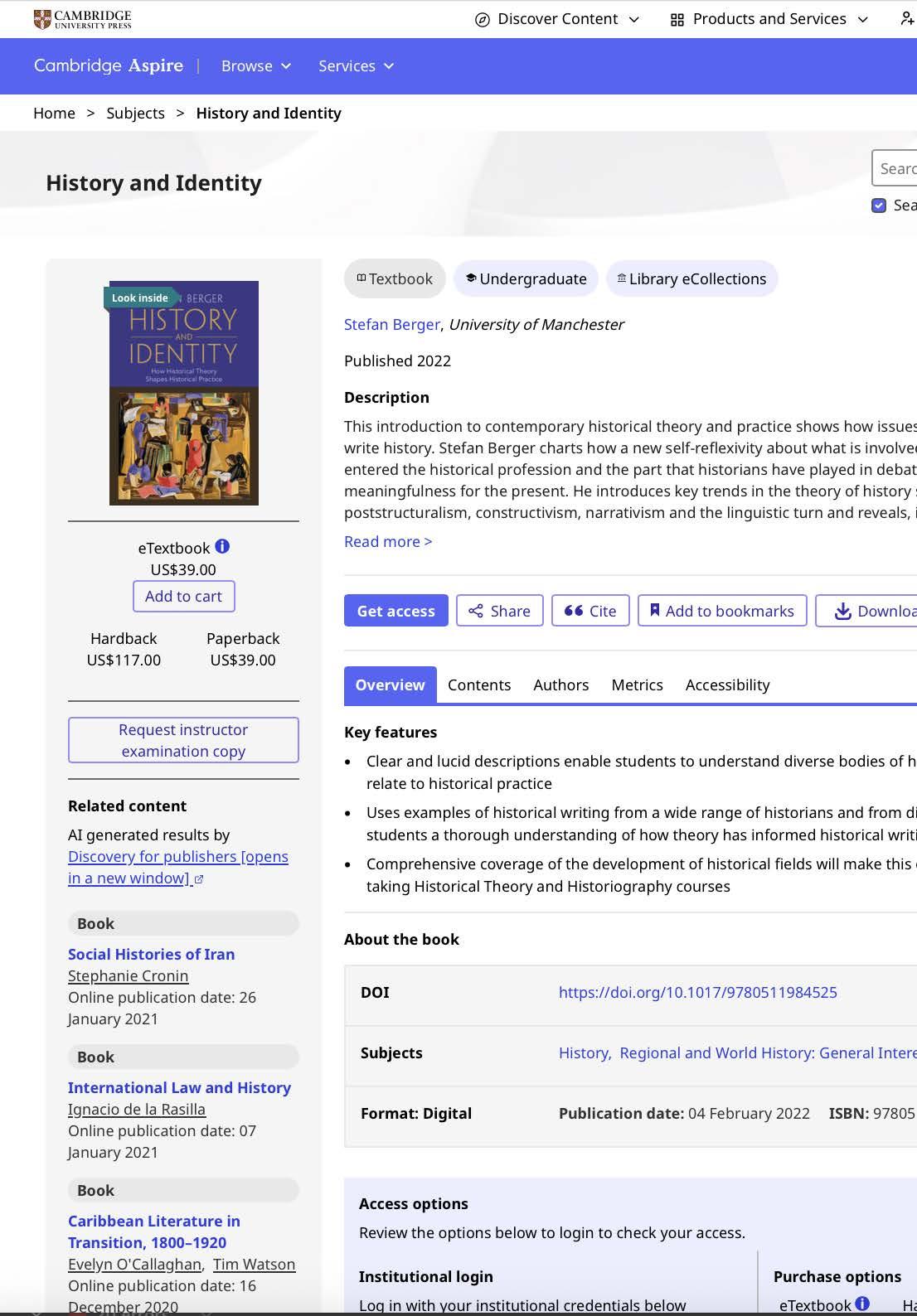Open the Stefan Berger author link
The image size is (917, 1316).
(392, 324)
